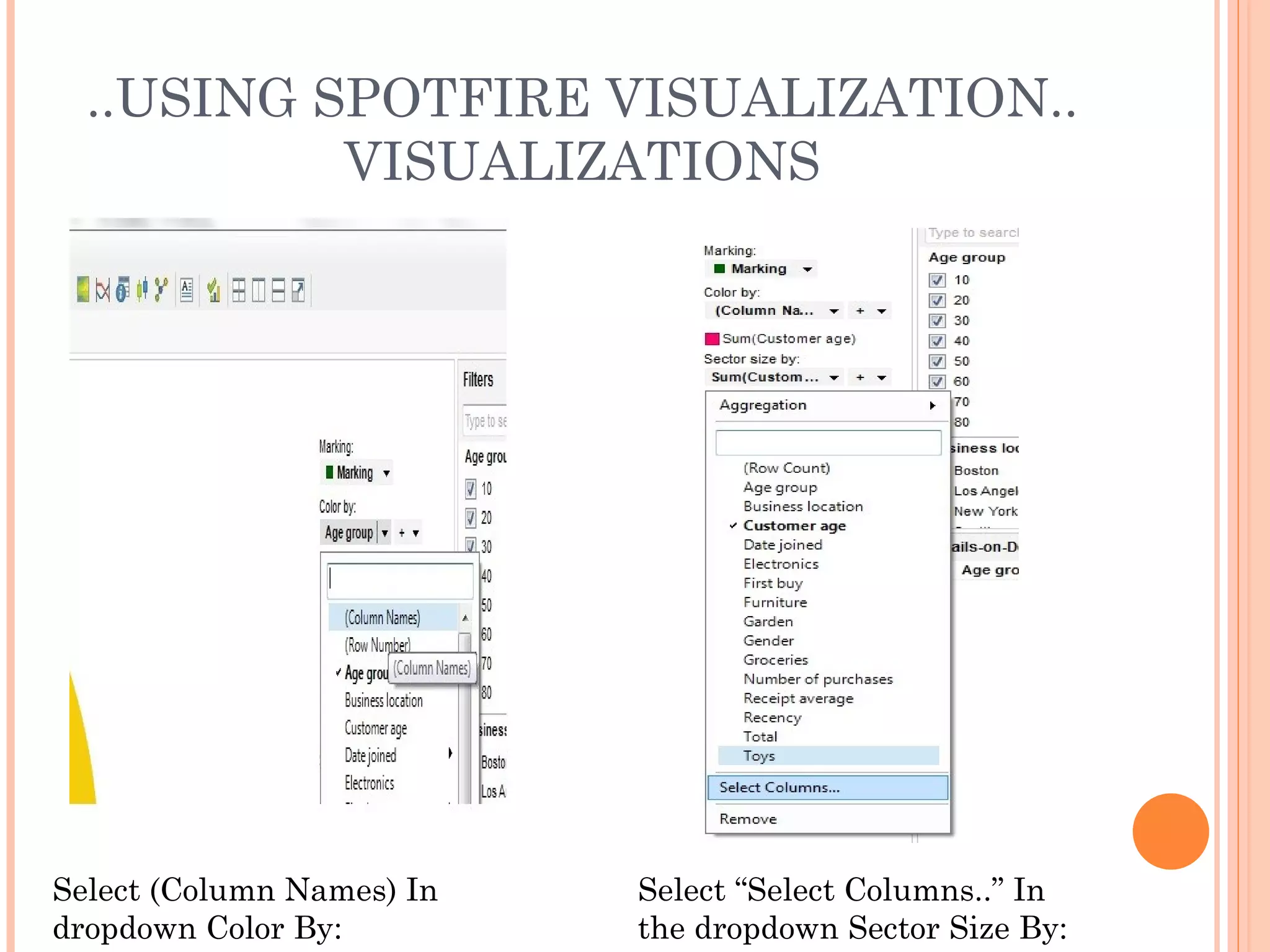Open the (Column Na... Color by dropdown

click(x=834, y=311)
